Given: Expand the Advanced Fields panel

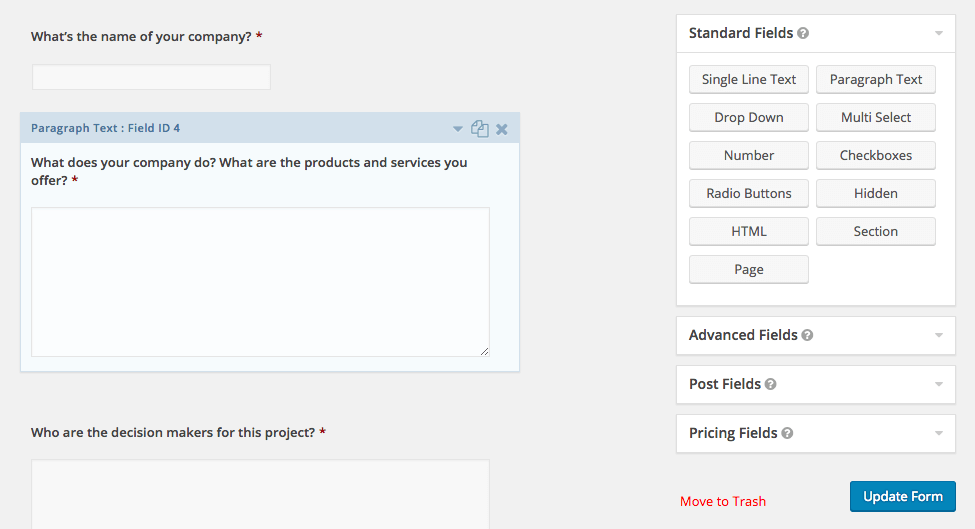Looking at the screenshot, I should tap(939, 336).
